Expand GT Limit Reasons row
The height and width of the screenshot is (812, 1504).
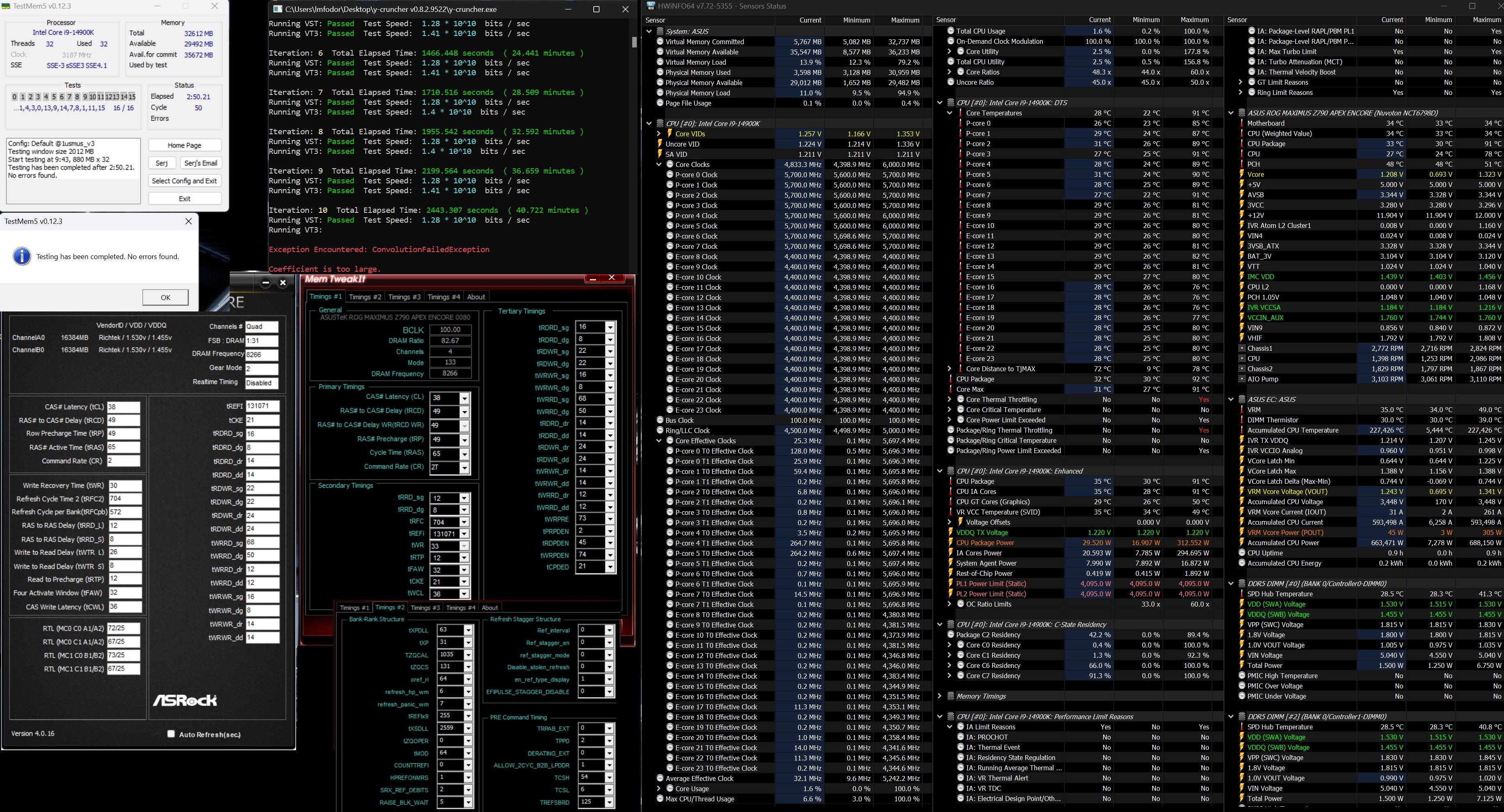click(1241, 82)
